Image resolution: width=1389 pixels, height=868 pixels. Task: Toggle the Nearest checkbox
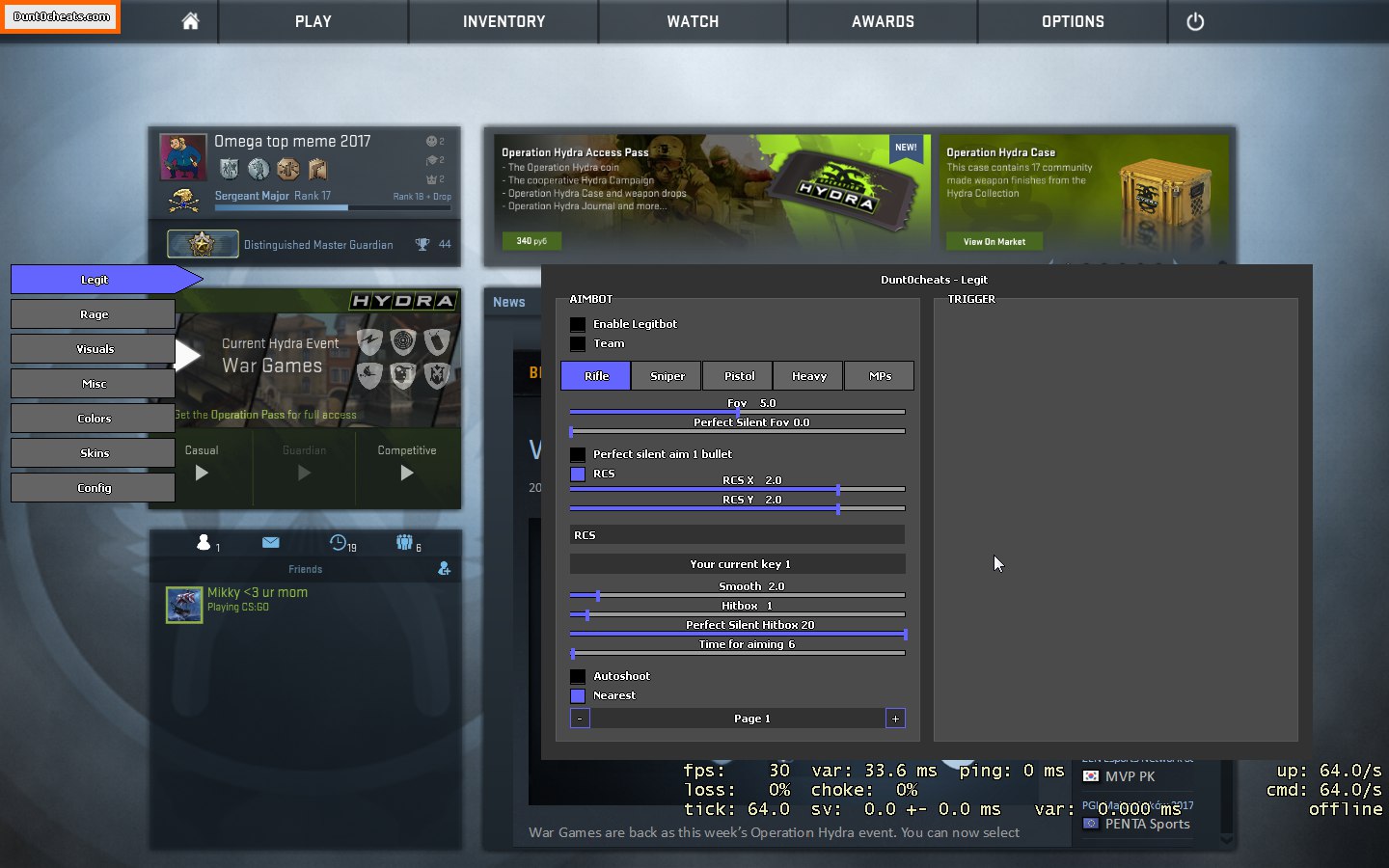578,695
